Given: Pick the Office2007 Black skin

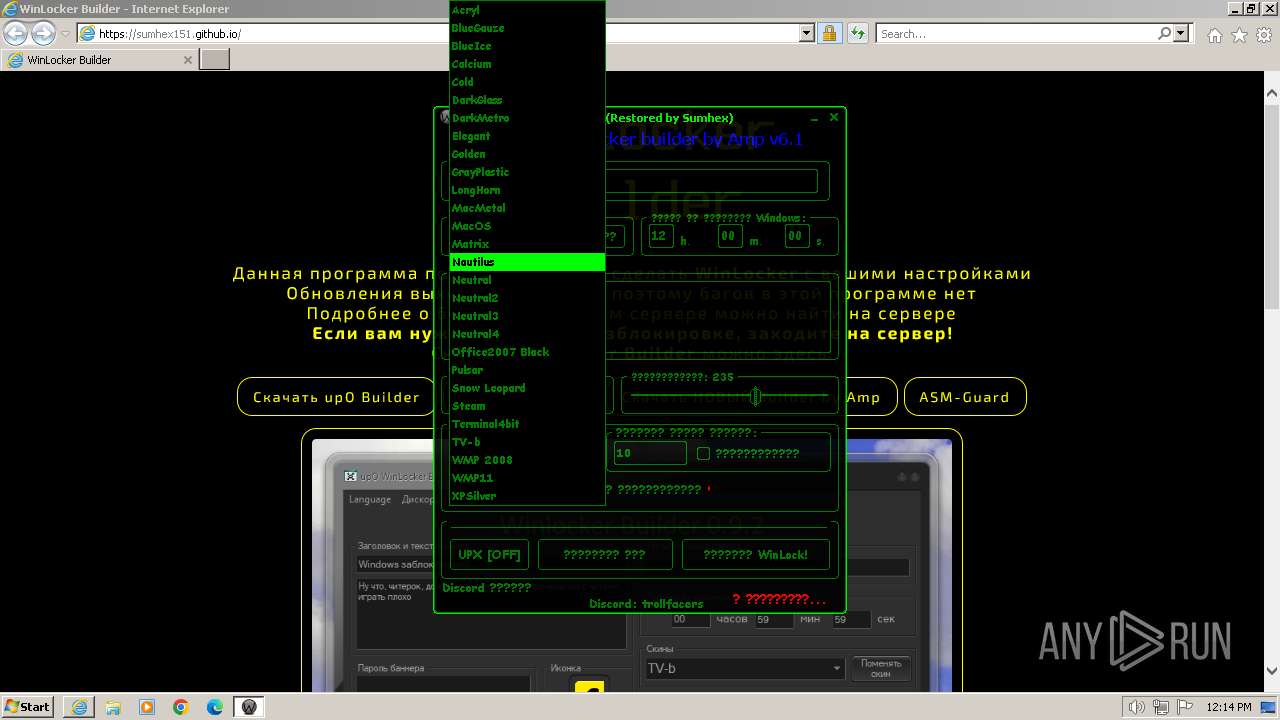Looking at the screenshot, I should coord(527,352).
